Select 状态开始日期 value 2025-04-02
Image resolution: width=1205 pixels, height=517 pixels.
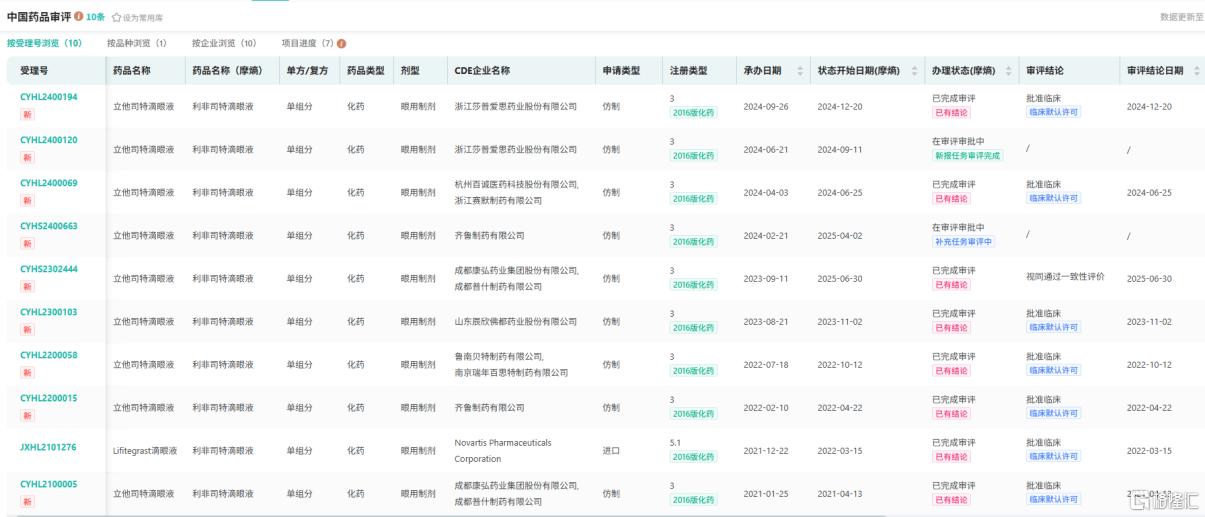coord(840,235)
